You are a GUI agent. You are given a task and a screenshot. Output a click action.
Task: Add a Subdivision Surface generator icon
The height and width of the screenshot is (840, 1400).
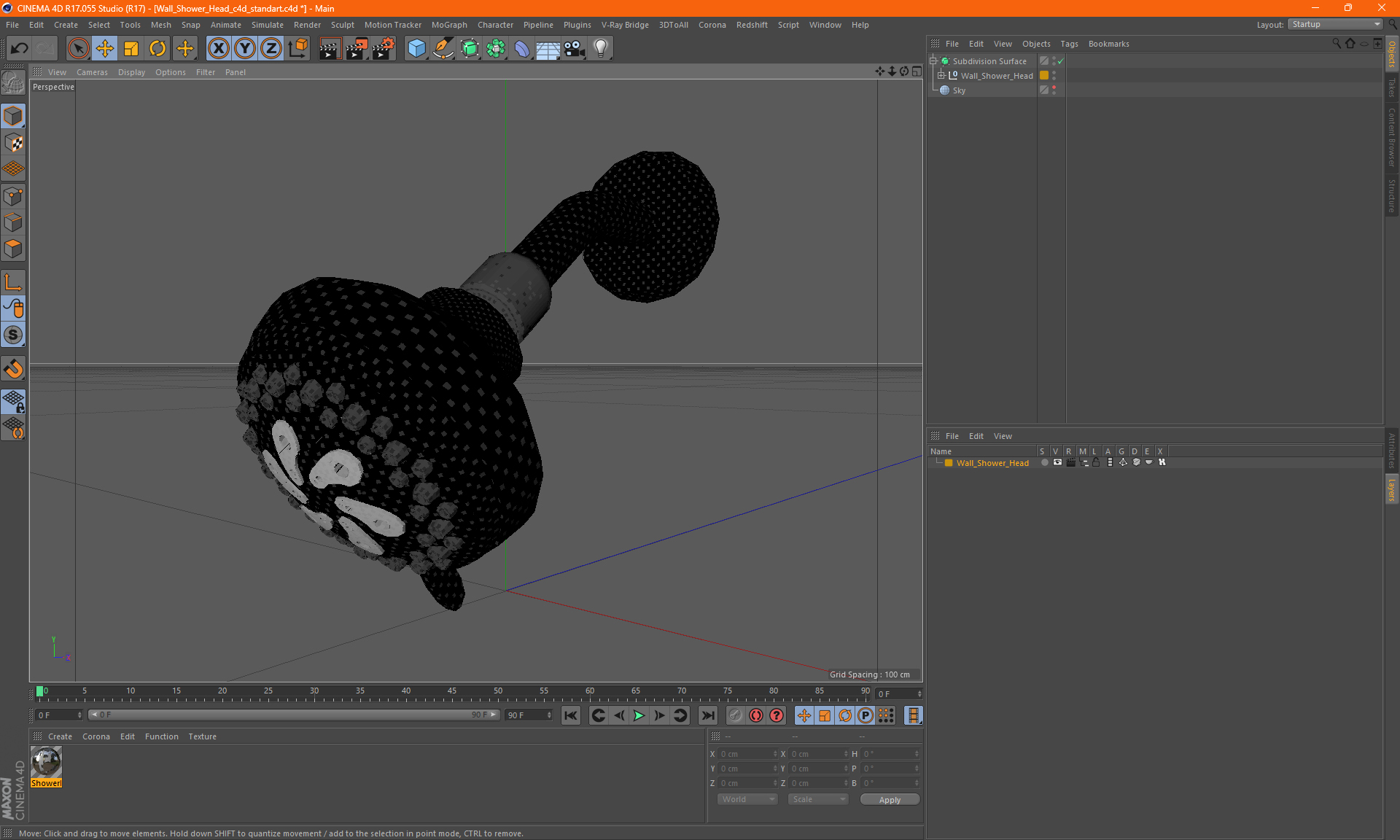470,48
